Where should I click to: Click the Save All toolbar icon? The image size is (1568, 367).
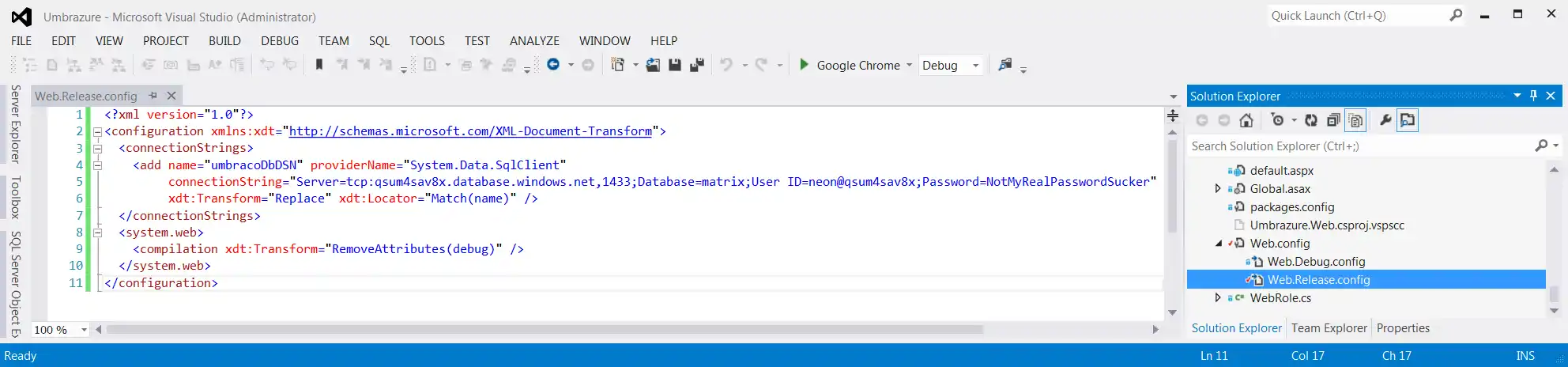[697, 65]
